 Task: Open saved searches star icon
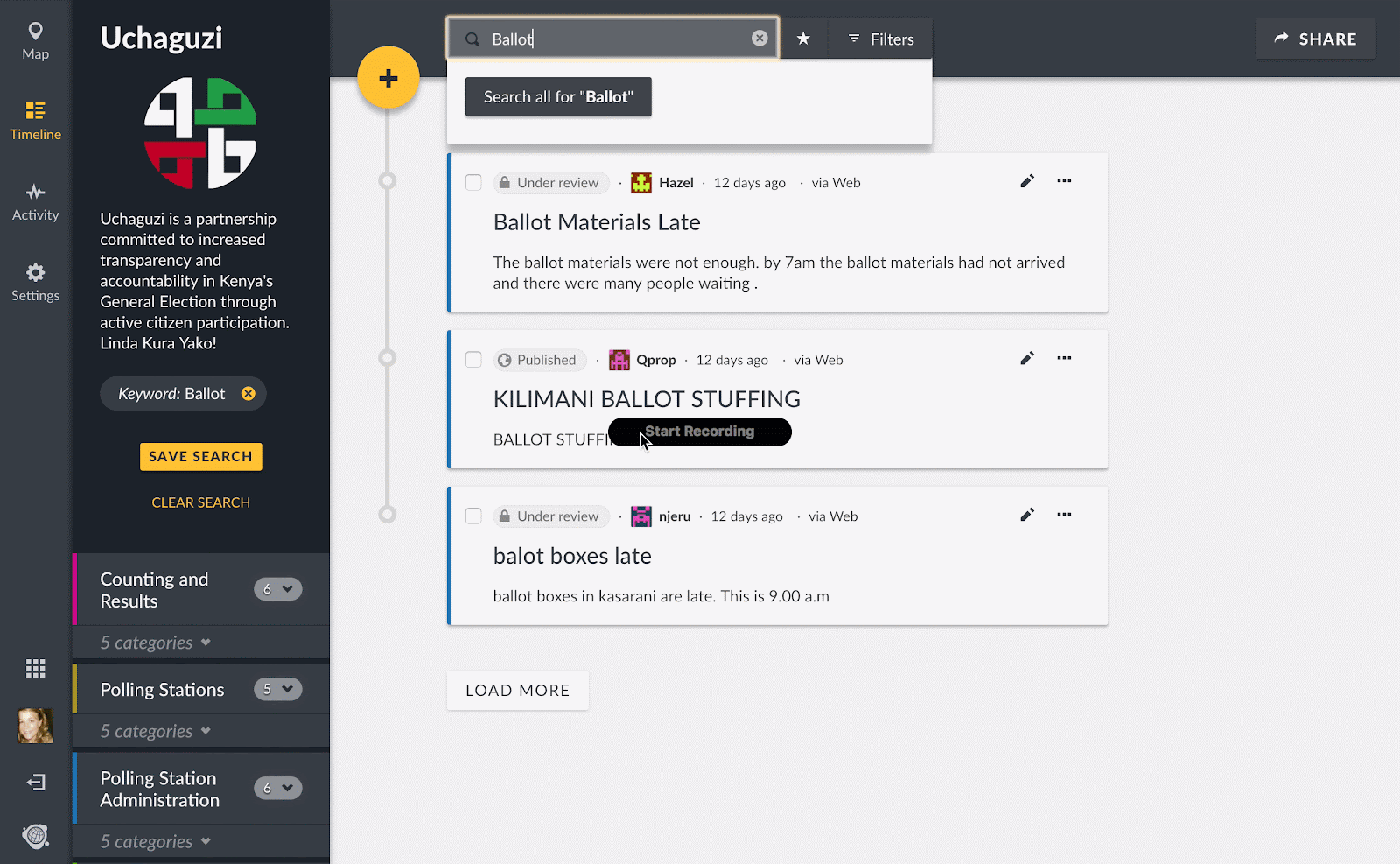803,39
